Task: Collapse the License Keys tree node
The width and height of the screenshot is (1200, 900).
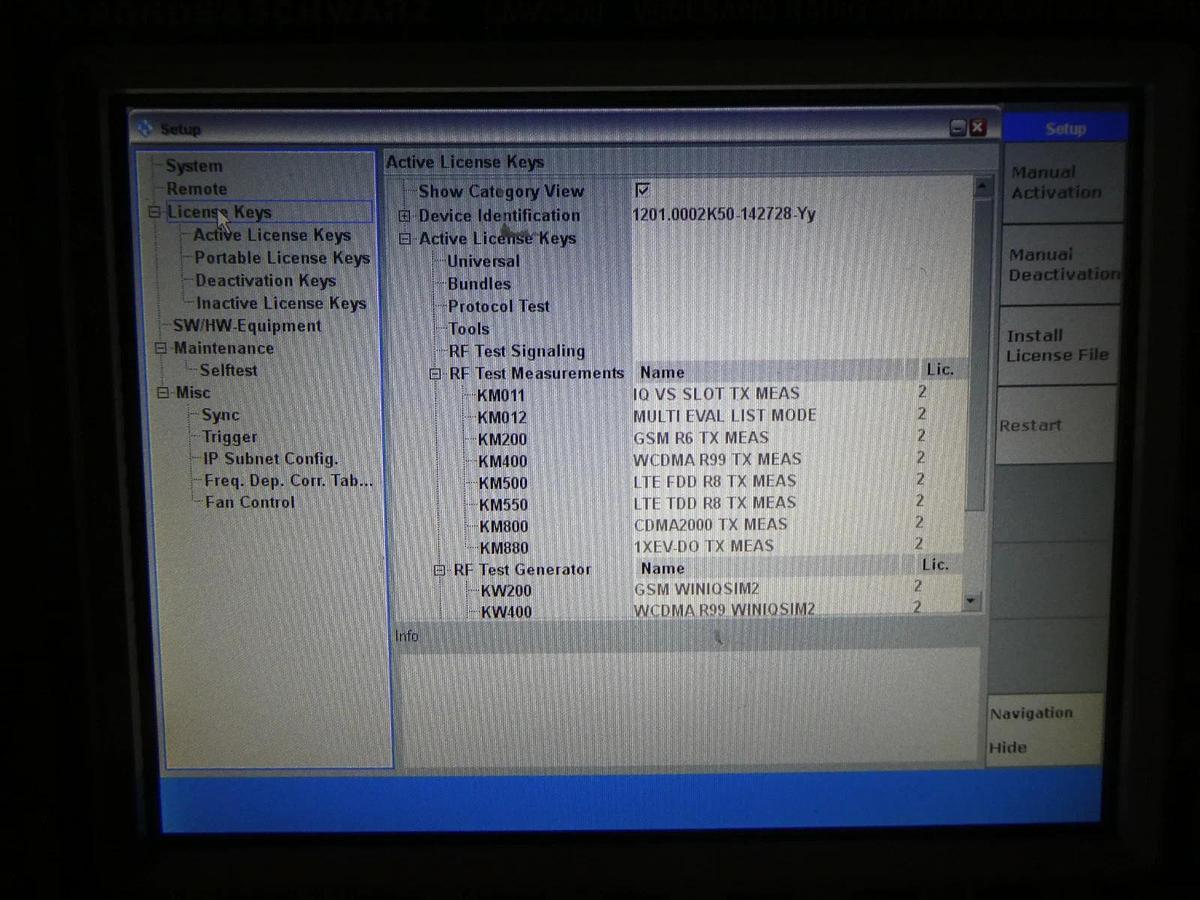Action: (155, 212)
